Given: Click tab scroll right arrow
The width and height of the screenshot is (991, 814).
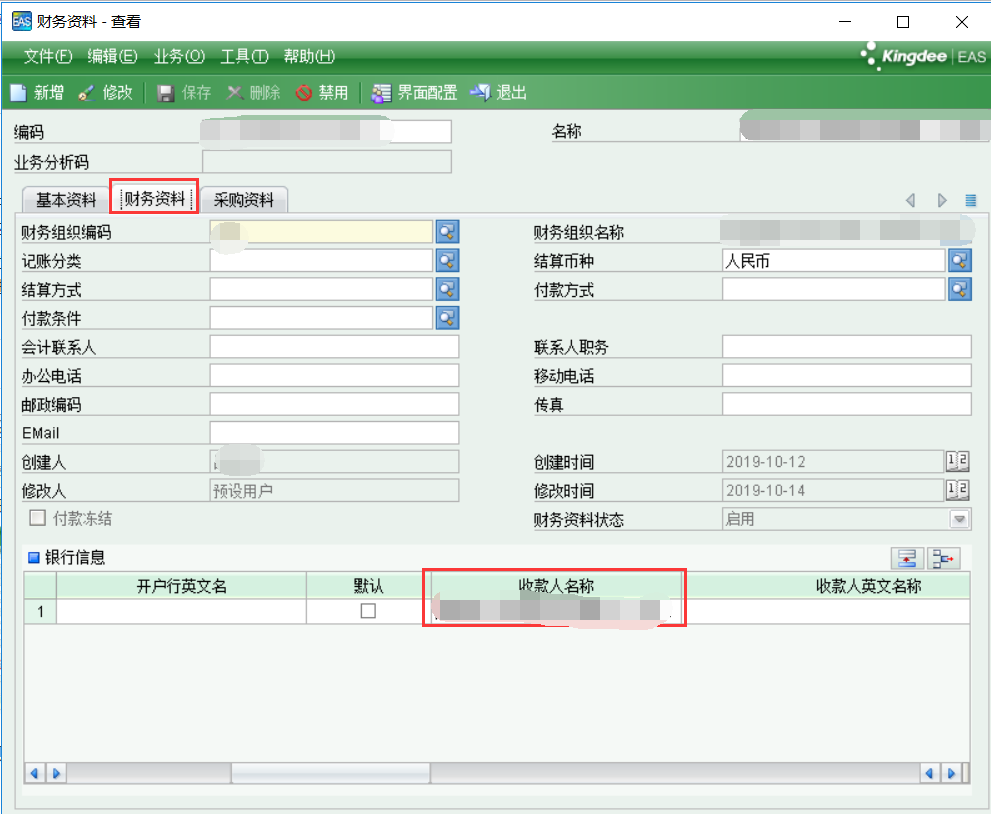Looking at the screenshot, I should [x=942, y=201].
